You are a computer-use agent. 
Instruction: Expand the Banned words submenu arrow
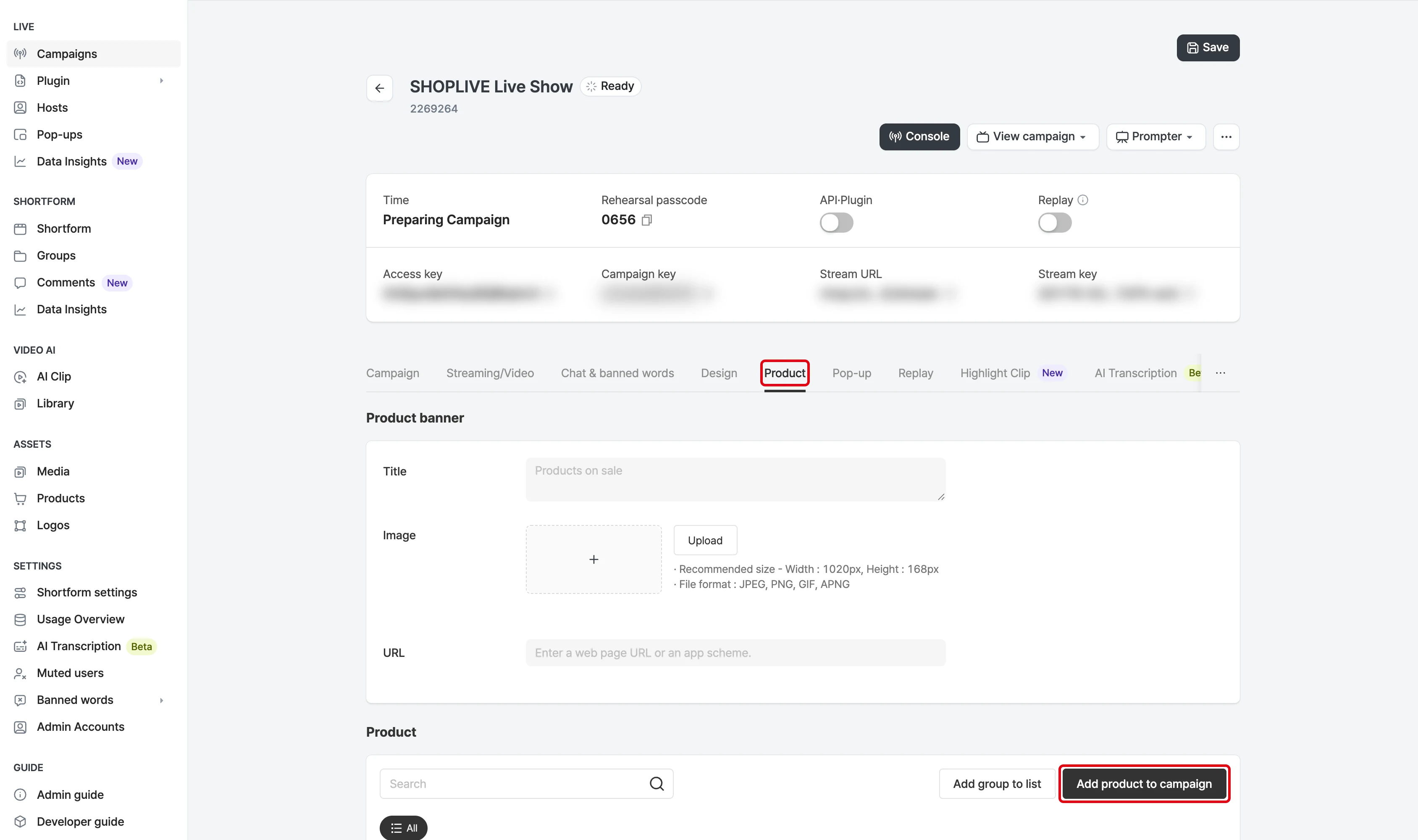point(161,700)
